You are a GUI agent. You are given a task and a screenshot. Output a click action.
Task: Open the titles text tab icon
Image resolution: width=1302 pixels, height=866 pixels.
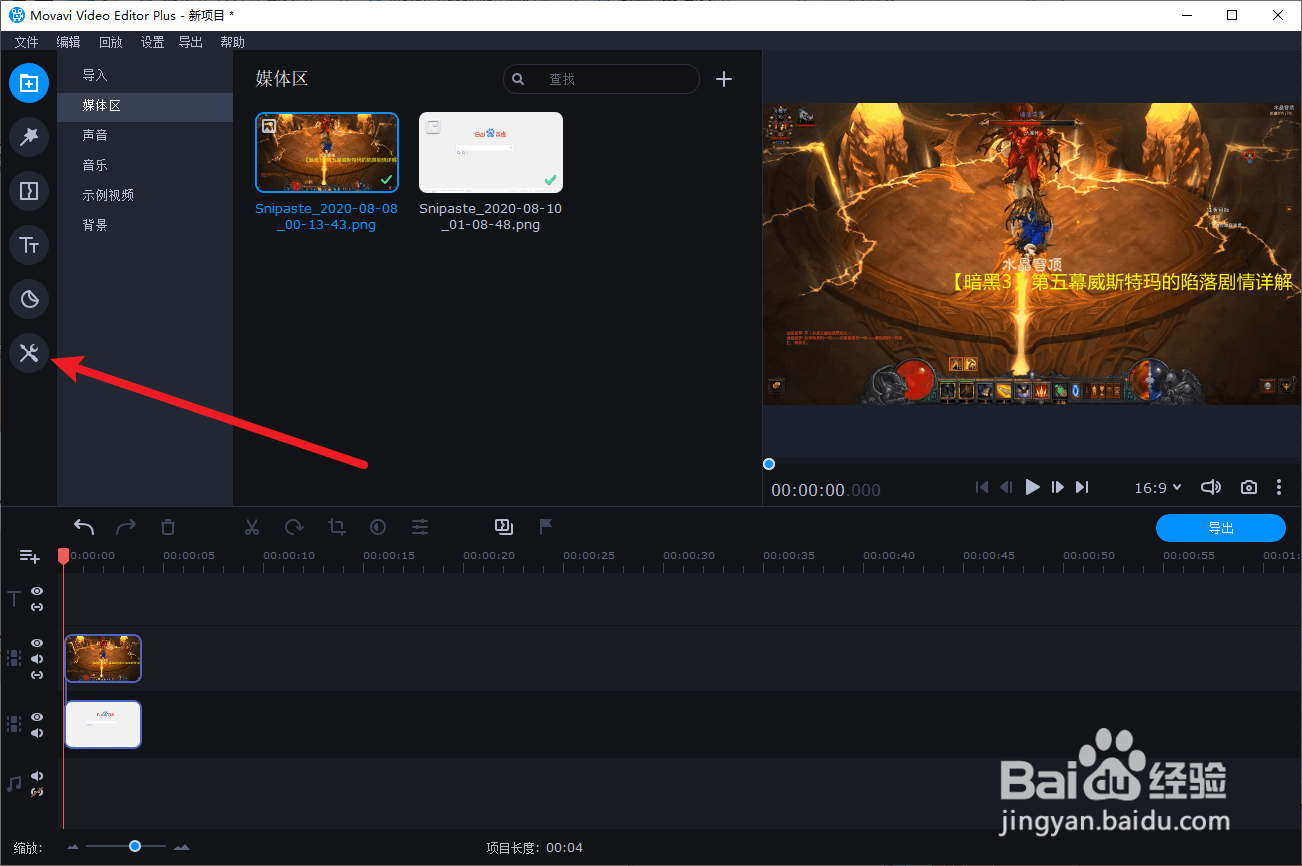tap(29, 245)
